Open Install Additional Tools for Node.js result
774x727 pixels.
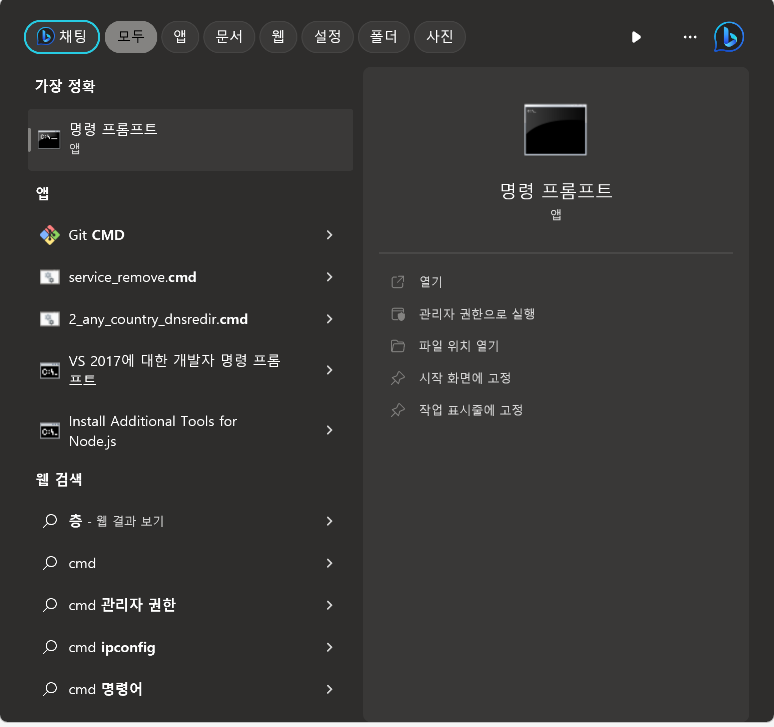coord(191,431)
